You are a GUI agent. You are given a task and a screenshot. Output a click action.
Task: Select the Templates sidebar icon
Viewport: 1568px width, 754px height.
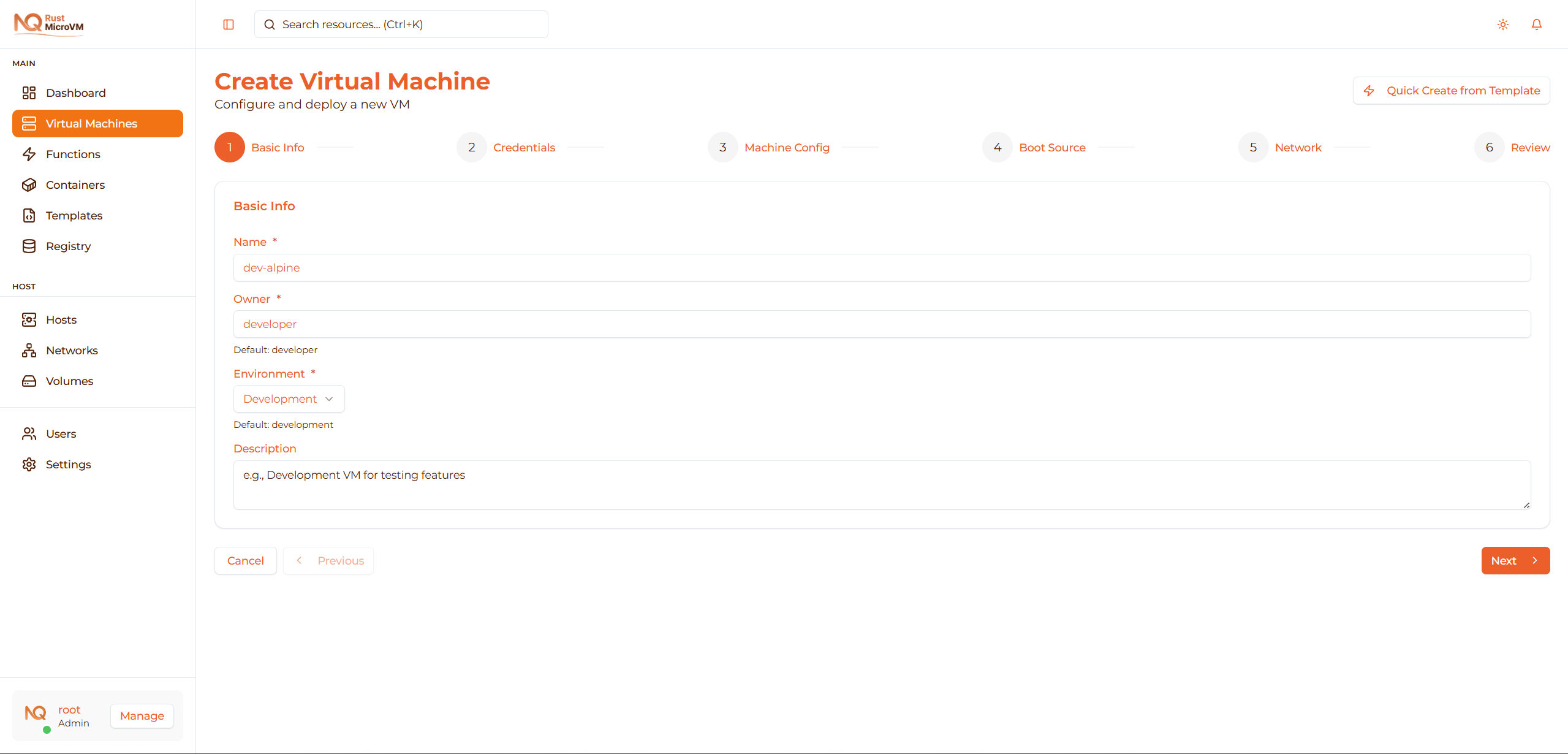29,215
